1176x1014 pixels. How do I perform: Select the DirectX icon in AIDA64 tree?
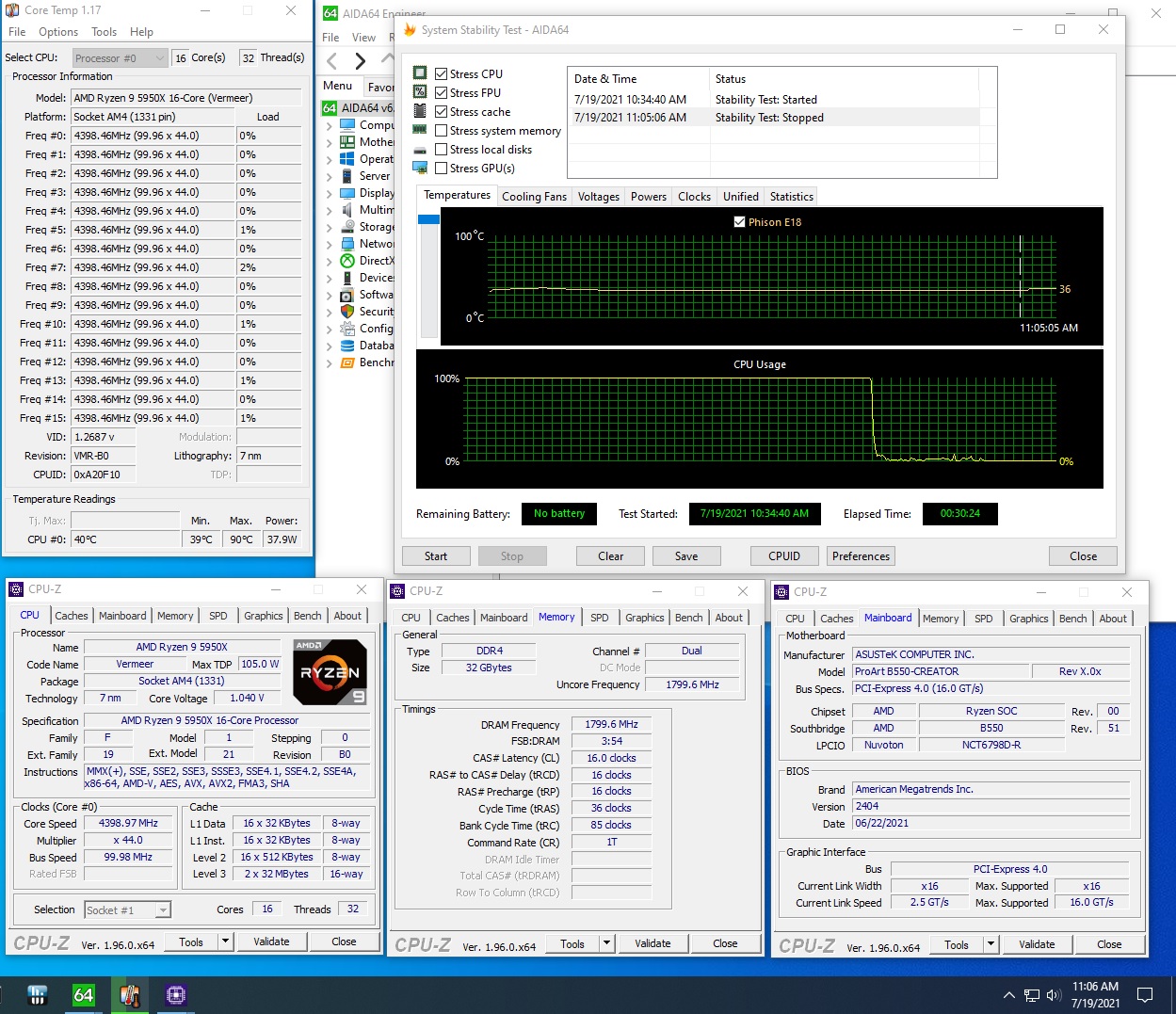(347, 261)
